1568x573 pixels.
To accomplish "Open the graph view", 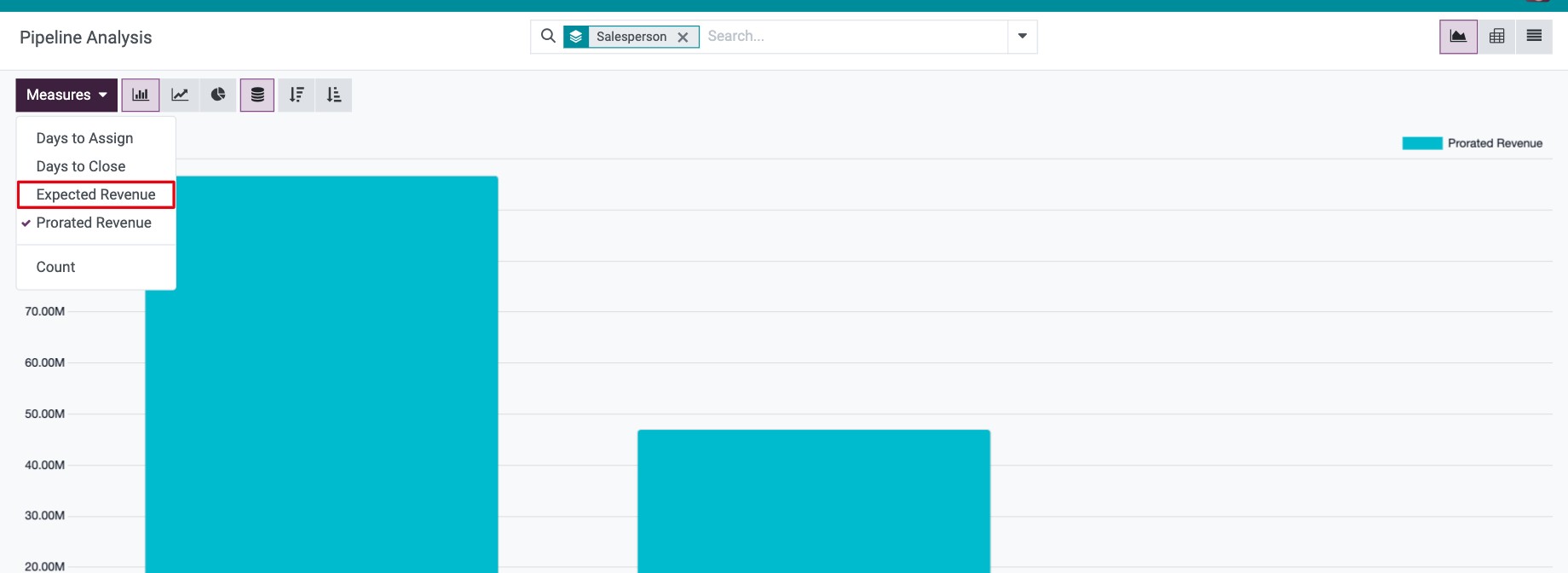I will 1458,37.
